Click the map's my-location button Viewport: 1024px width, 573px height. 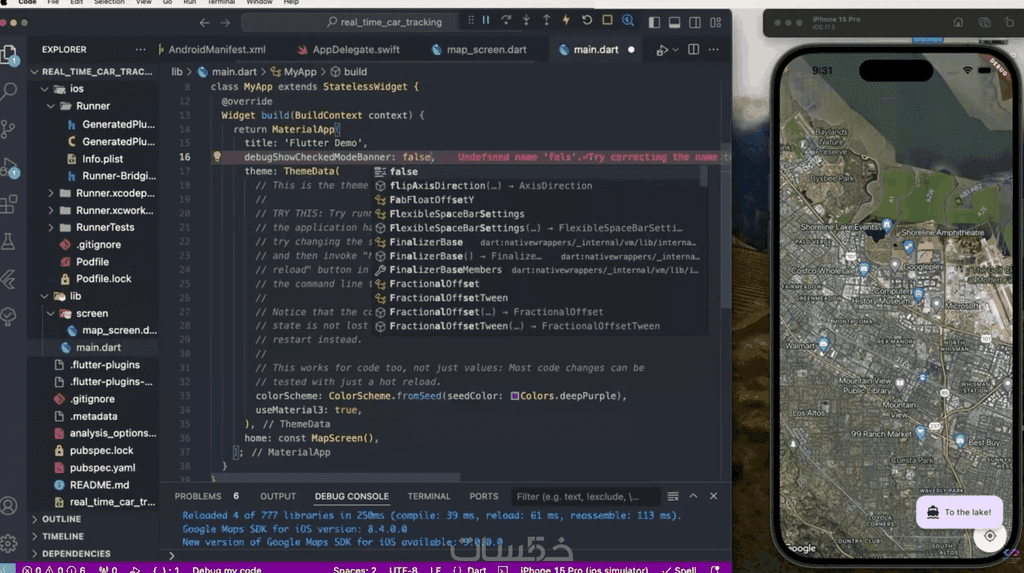click(989, 536)
